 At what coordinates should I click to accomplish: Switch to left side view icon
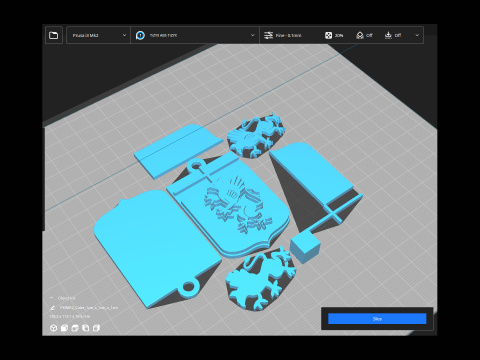(x=86, y=328)
